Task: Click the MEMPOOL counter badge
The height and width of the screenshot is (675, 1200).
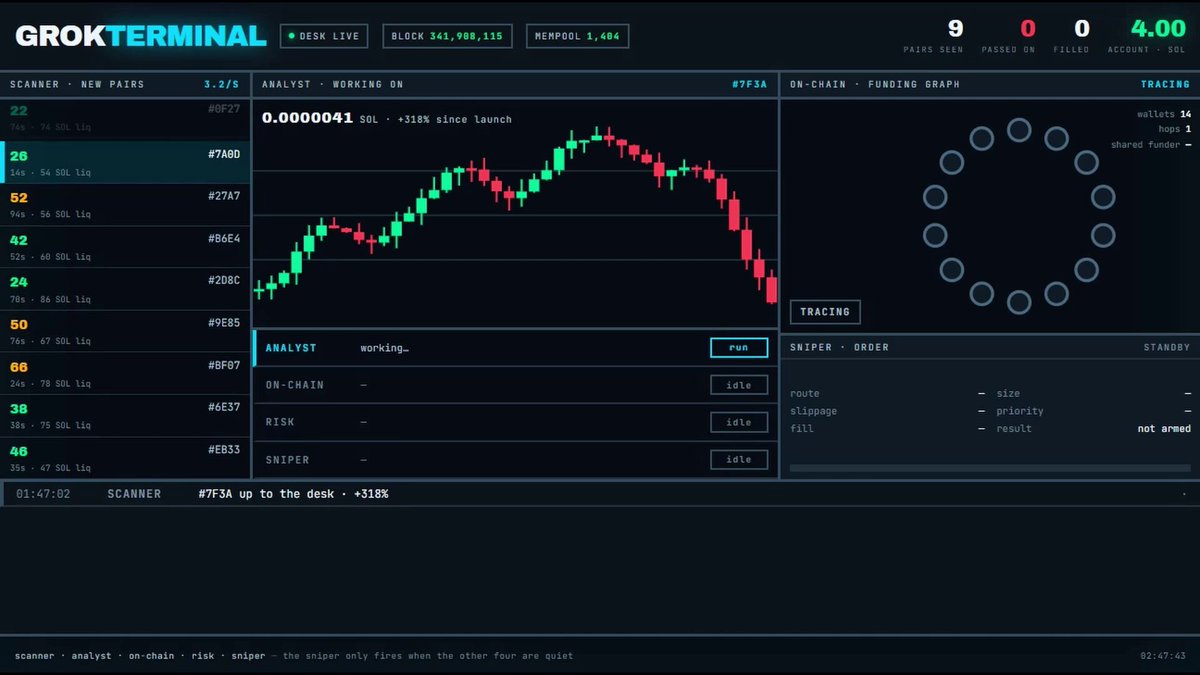Action: (x=577, y=36)
